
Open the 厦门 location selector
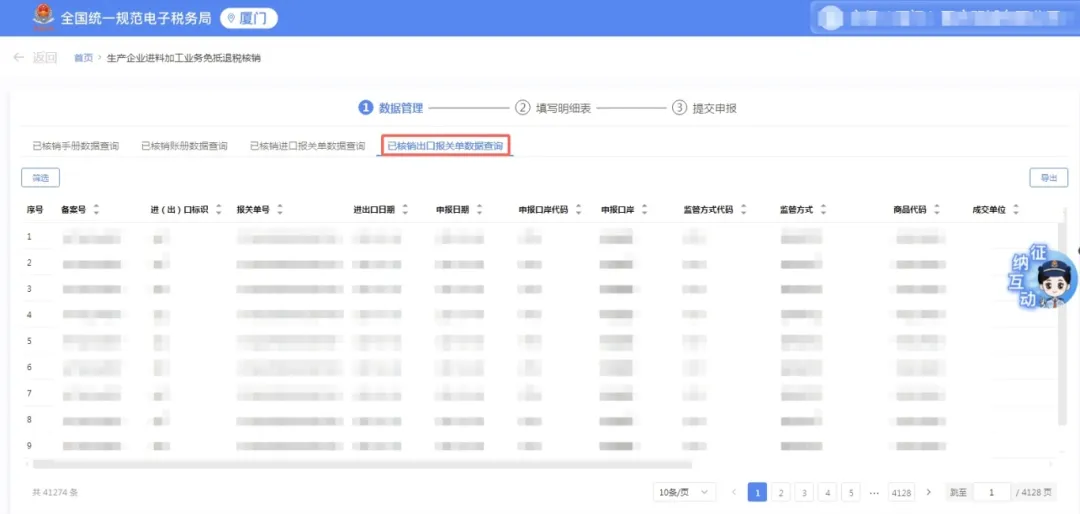pos(249,19)
